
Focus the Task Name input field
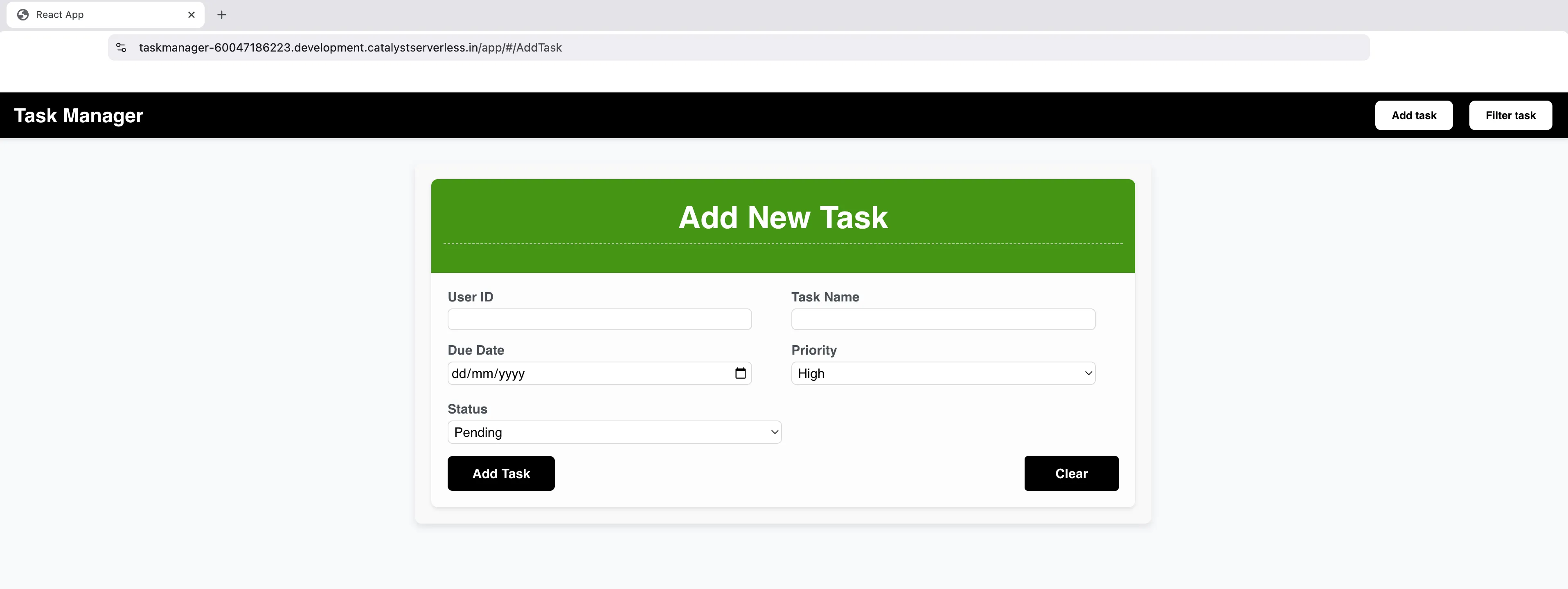pos(943,319)
